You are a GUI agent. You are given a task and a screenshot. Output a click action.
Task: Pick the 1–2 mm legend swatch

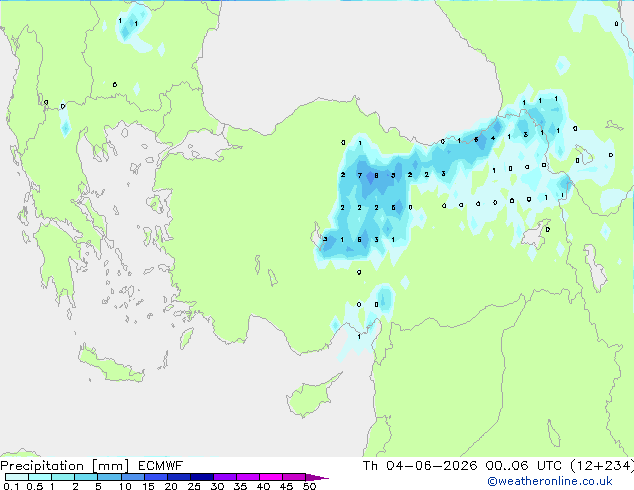(63, 477)
